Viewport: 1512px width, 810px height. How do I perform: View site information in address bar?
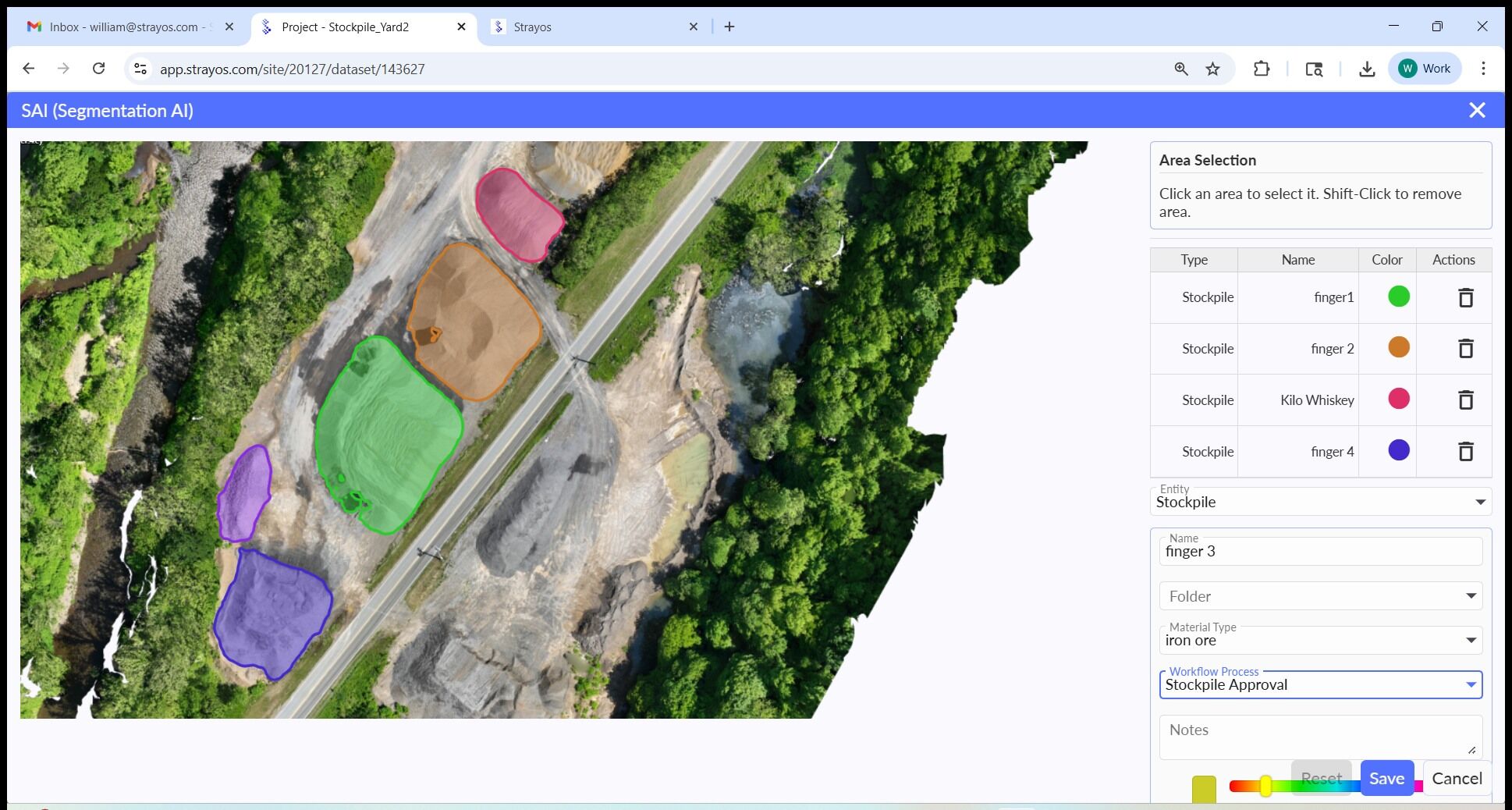[x=140, y=69]
